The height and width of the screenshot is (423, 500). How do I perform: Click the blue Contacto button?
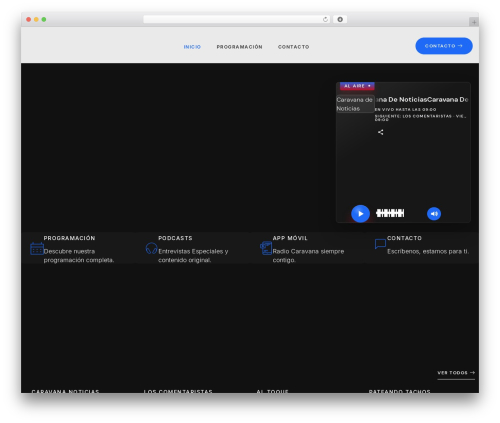pos(444,46)
